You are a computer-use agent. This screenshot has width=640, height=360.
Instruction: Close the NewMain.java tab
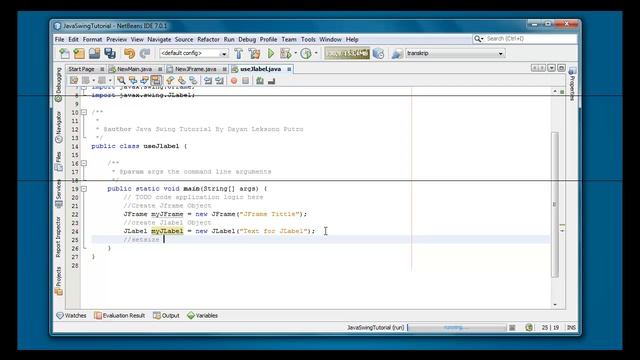[x=160, y=69]
